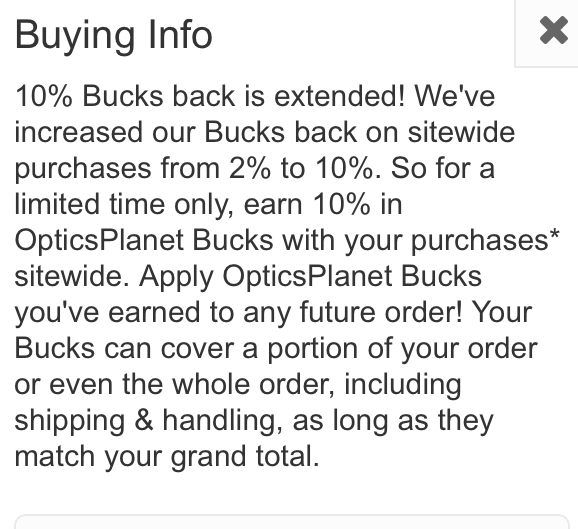578x529 pixels.
Task: Click the word 'sitewide.' starting the sixth line
Action: coord(72,276)
